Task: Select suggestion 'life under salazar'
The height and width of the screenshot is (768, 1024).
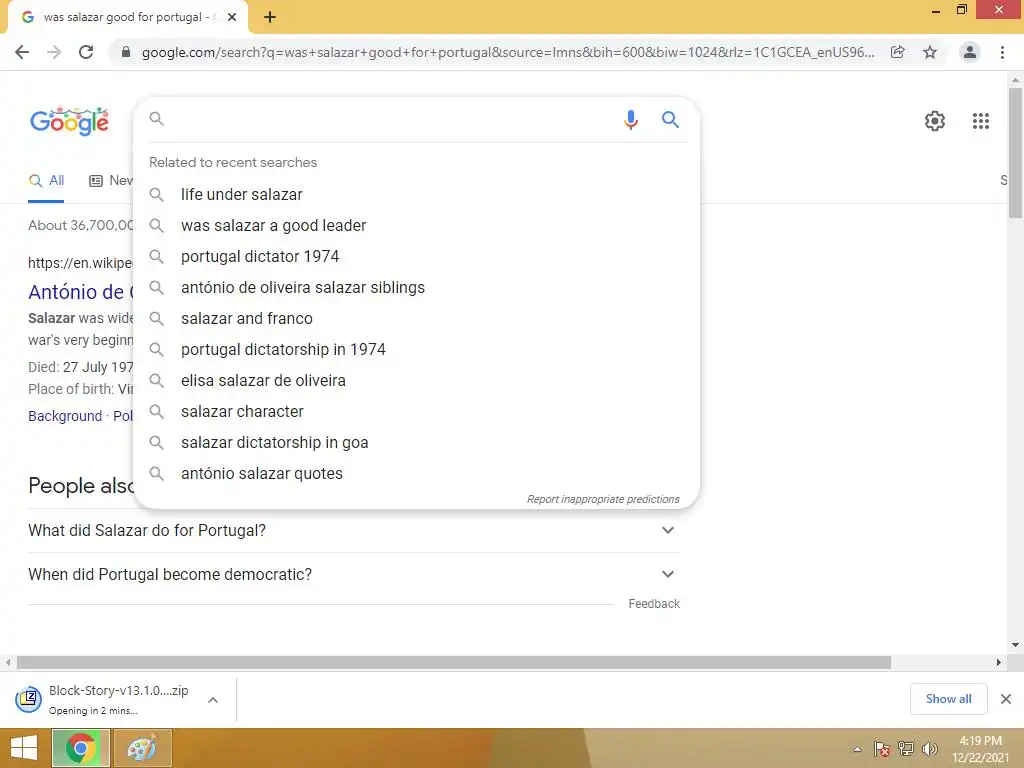Action: [x=416, y=195]
